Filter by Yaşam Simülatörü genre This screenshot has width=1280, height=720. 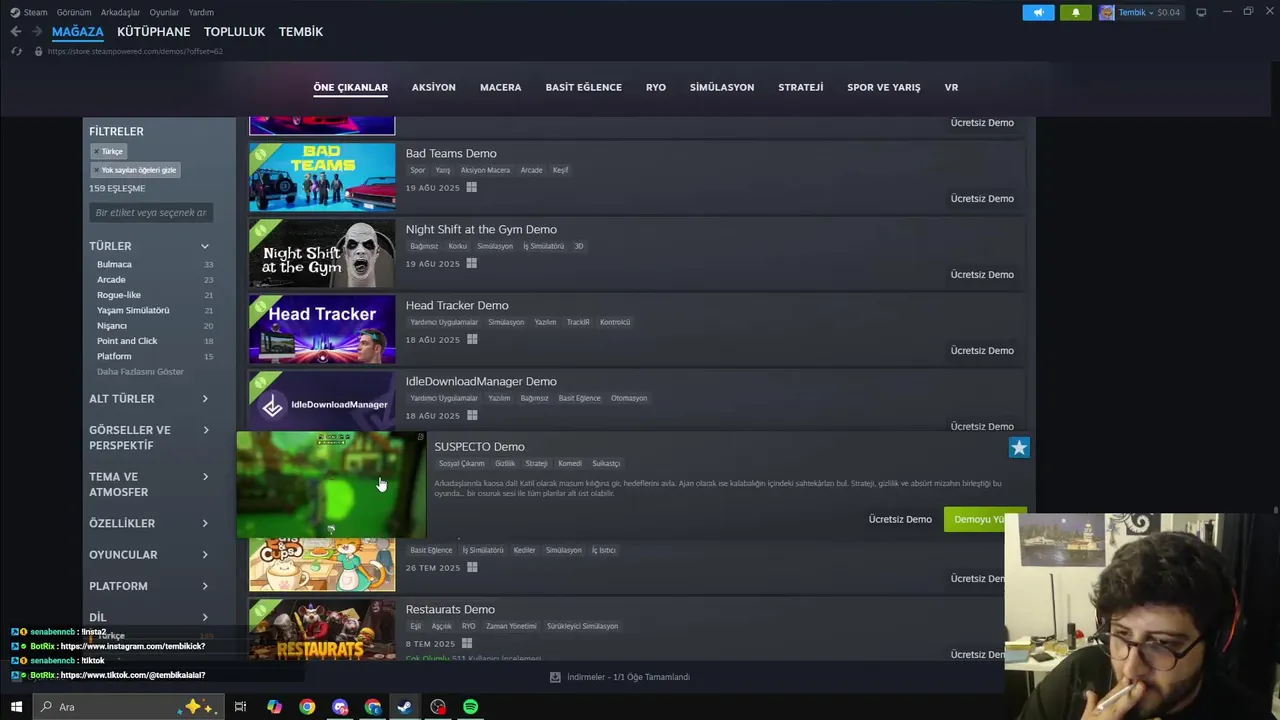tap(133, 310)
